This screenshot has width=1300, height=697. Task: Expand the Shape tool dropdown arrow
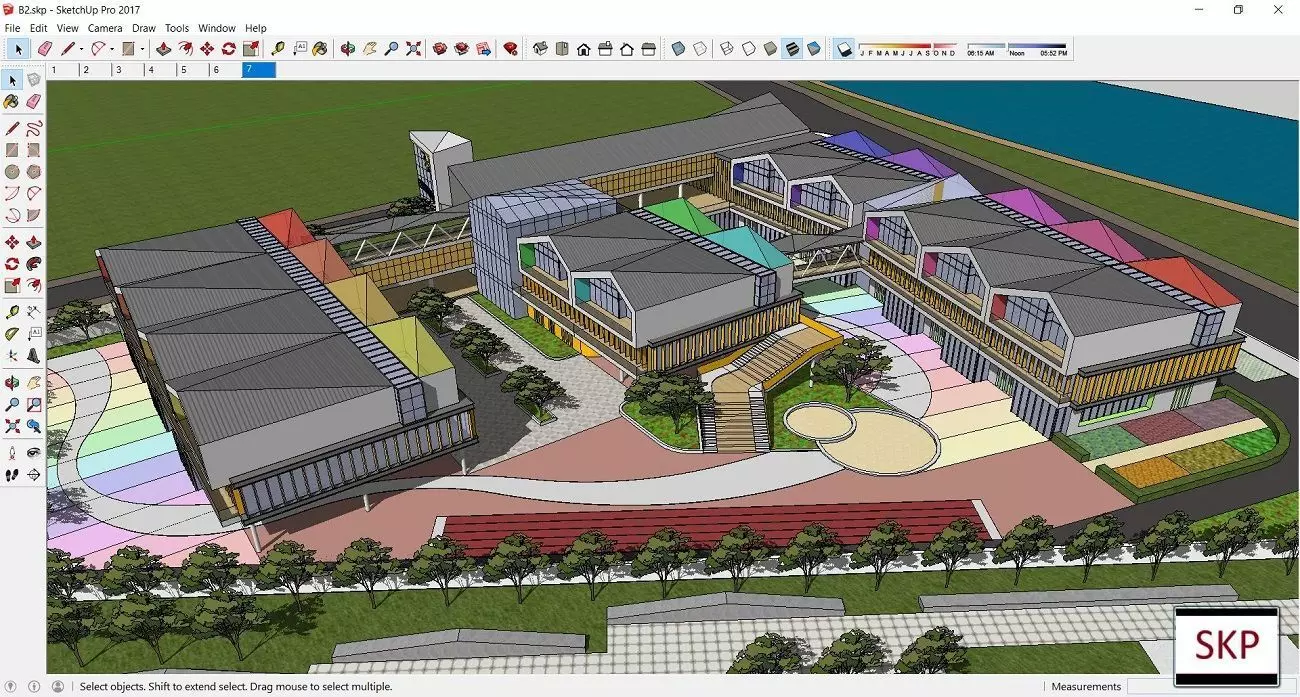pyautogui.click(x=143, y=48)
